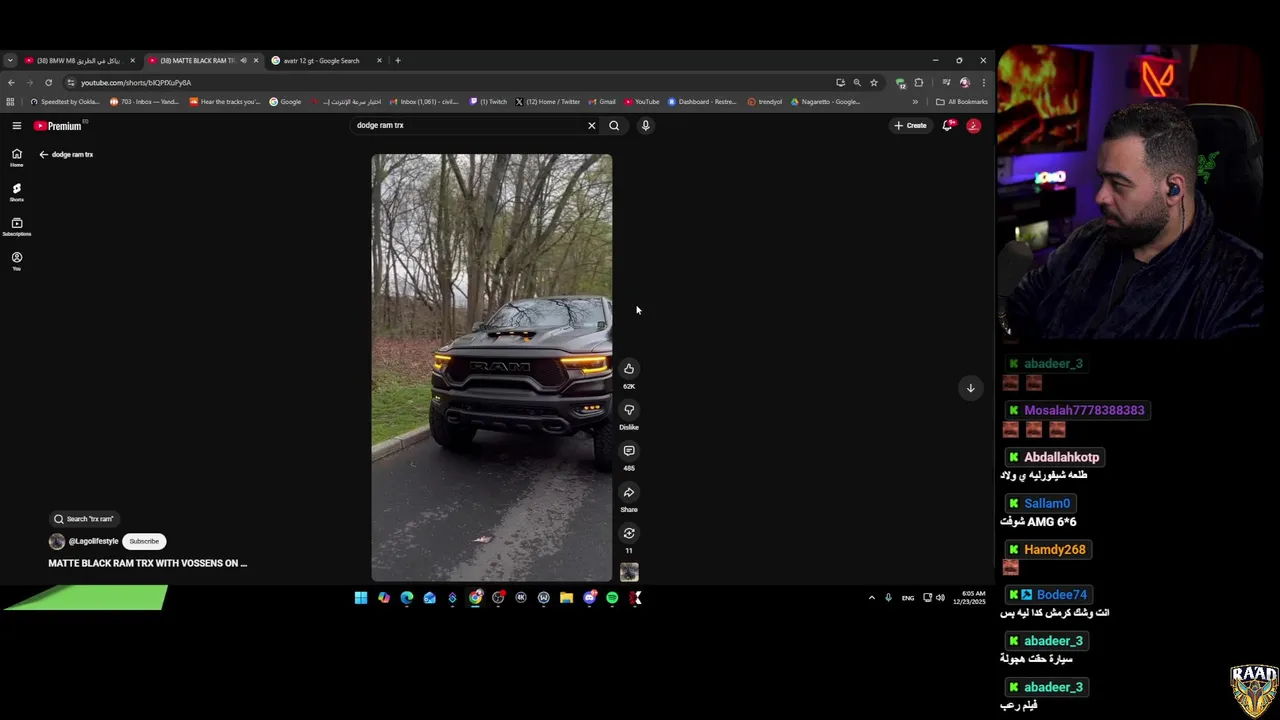The height and width of the screenshot is (720, 1280).
Task: Go to YouTube Home in the sidebar
Action: [16, 157]
